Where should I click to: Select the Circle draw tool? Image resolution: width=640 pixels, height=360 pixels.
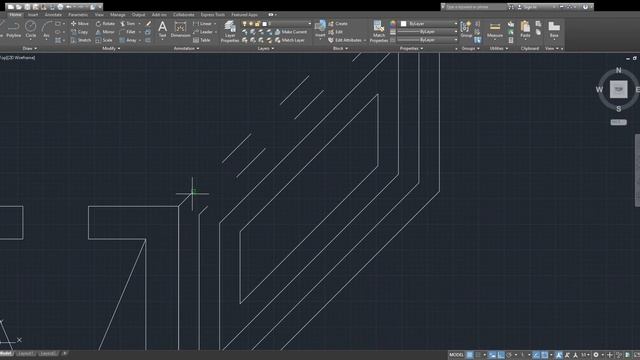(31, 29)
